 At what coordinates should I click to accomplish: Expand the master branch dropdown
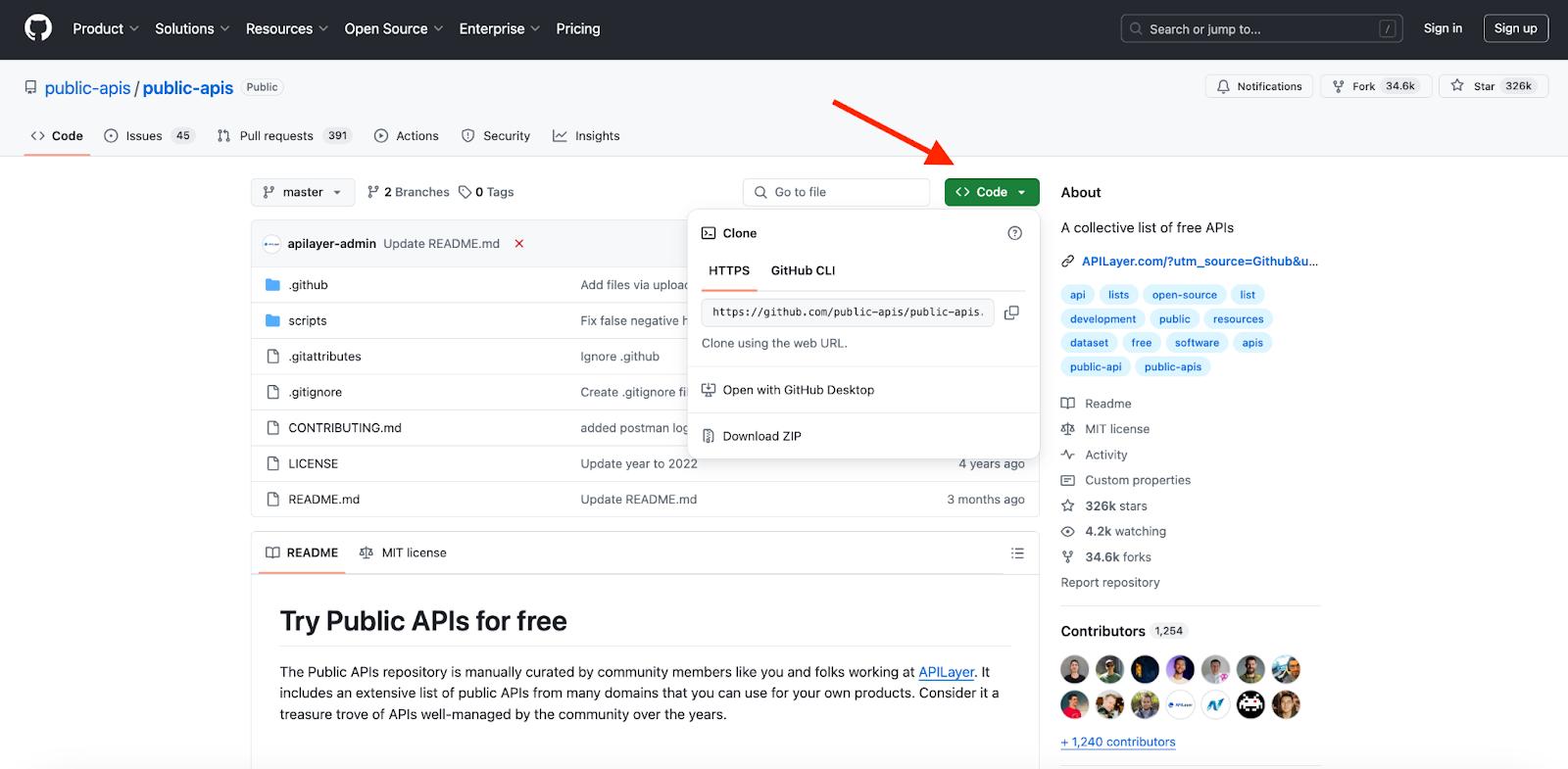point(302,192)
